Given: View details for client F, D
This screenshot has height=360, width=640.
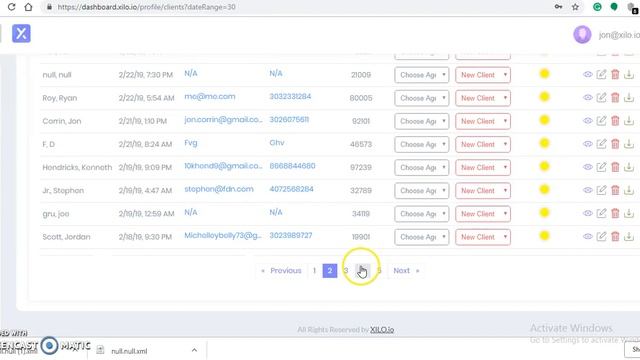Looking at the screenshot, I should pyautogui.click(x=587, y=144).
